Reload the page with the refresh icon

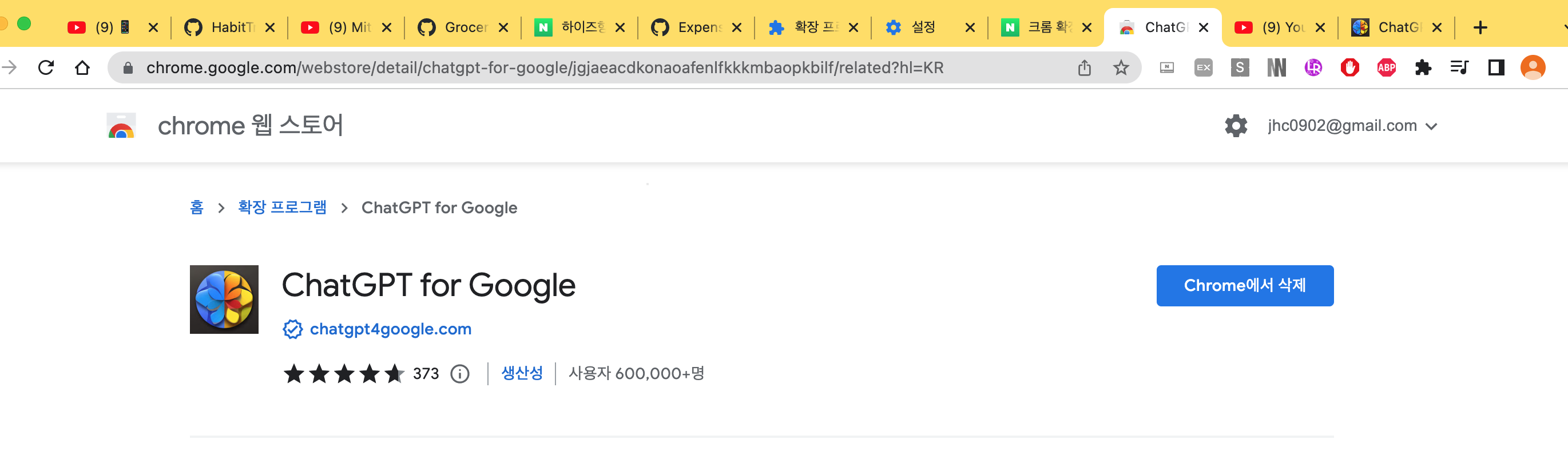point(46,67)
